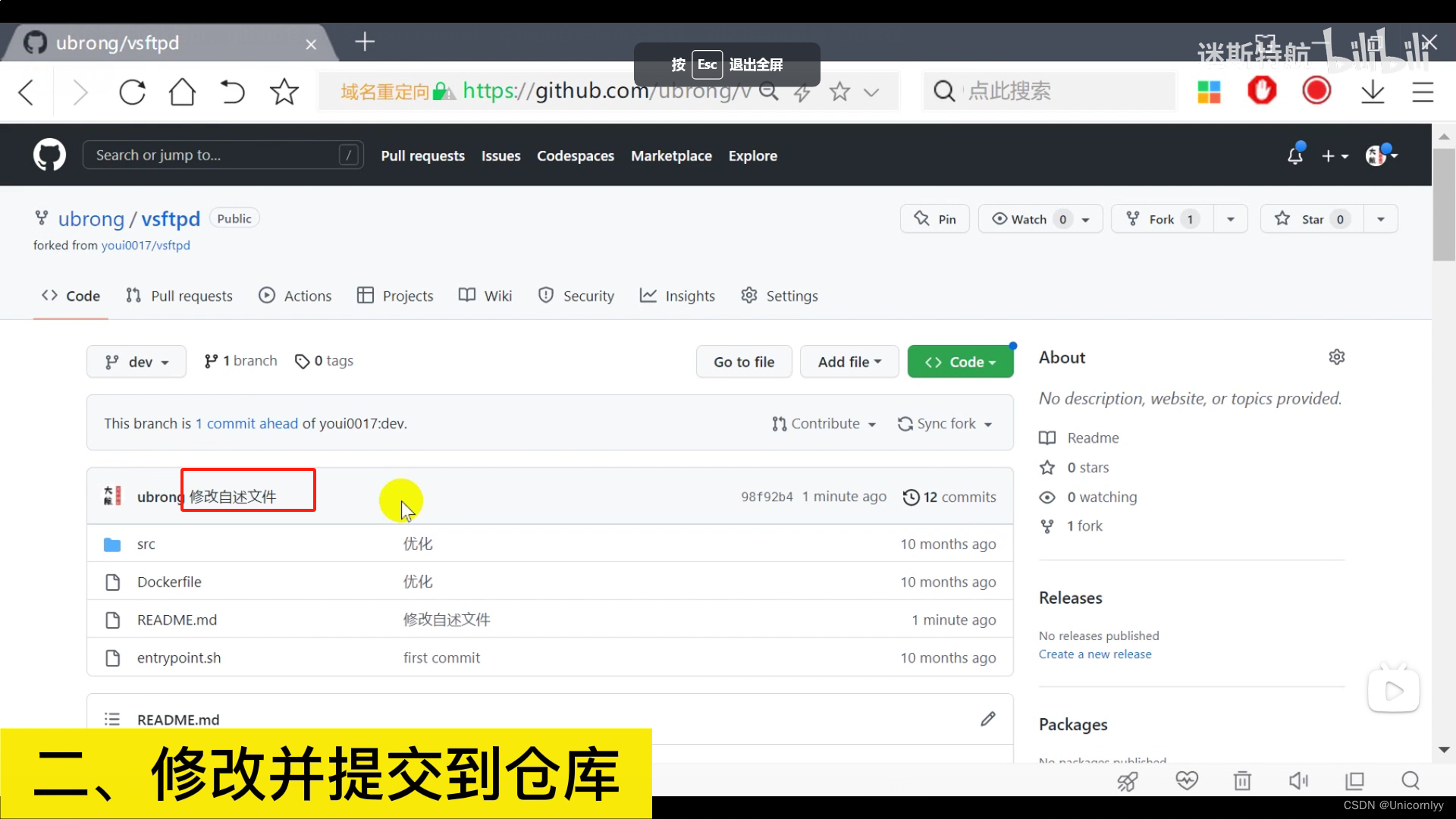Open the repository Settings tab
This screenshot has width=1456, height=819.
(x=780, y=296)
